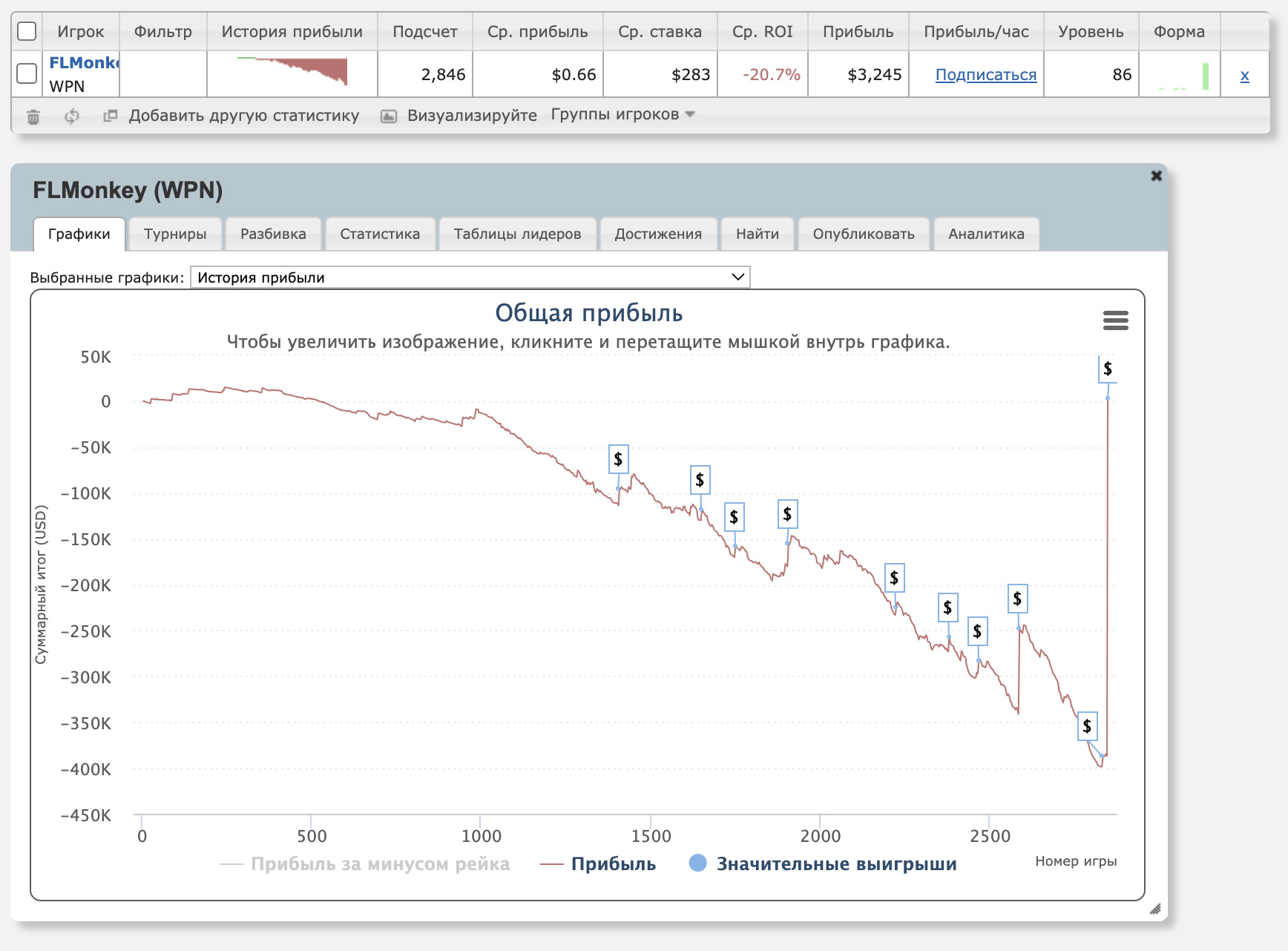Image resolution: width=1288 pixels, height=951 pixels.
Task: Click 'Добавить другую статистику' button
Action: 243,116
